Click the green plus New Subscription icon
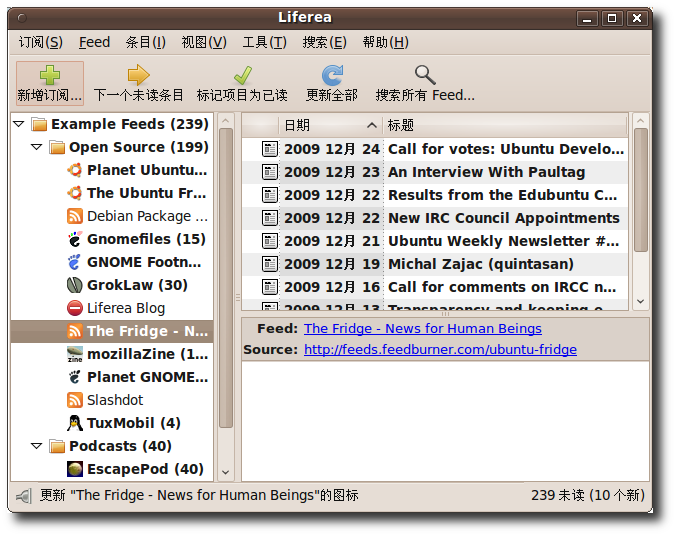 (50, 75)
